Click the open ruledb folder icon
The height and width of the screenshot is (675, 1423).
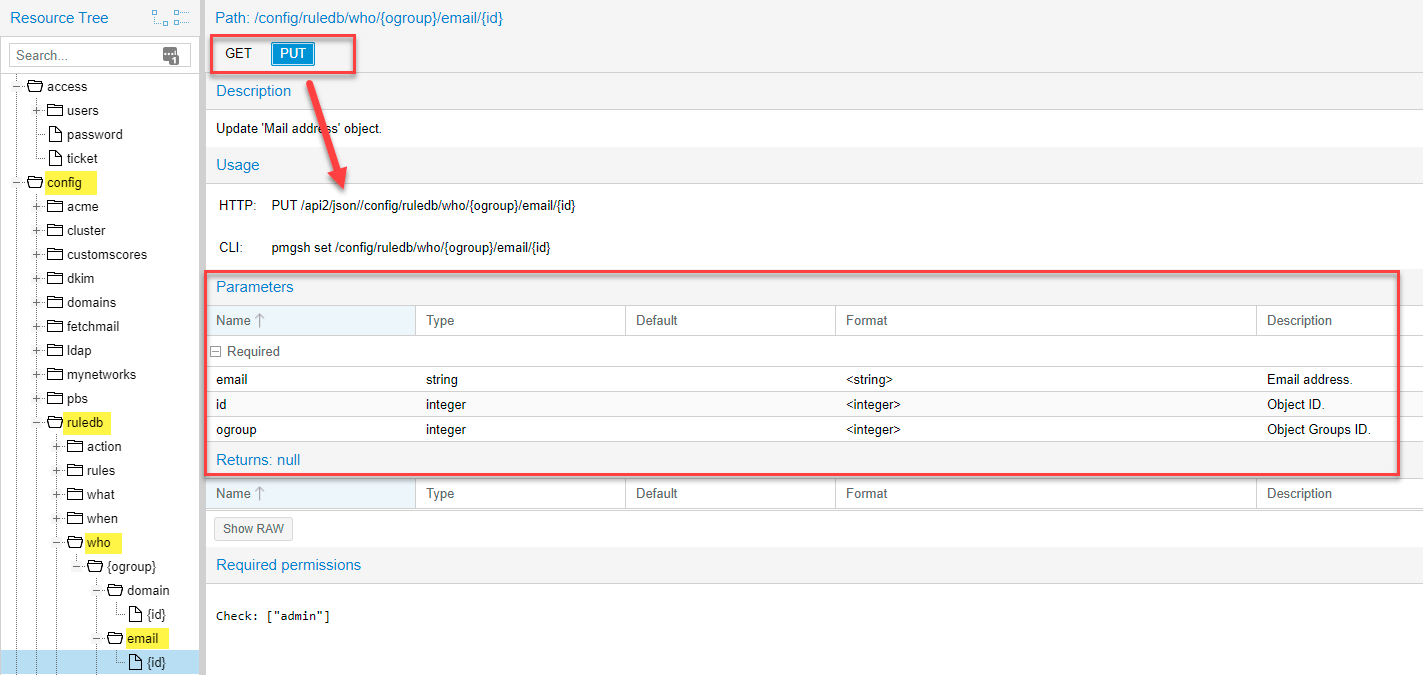pos(54,422)
